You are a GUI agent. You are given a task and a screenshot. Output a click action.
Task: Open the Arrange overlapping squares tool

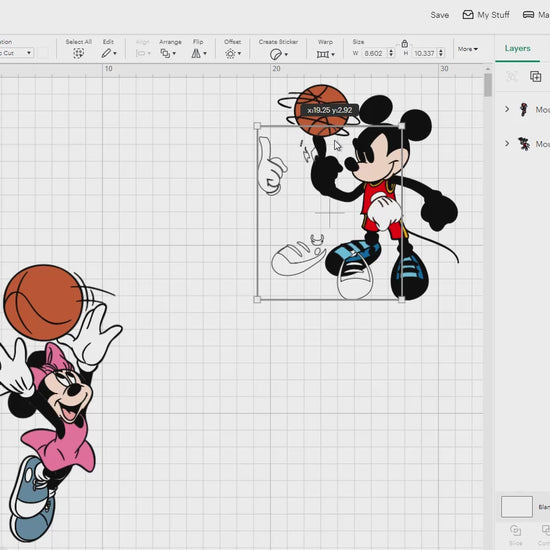165,53
